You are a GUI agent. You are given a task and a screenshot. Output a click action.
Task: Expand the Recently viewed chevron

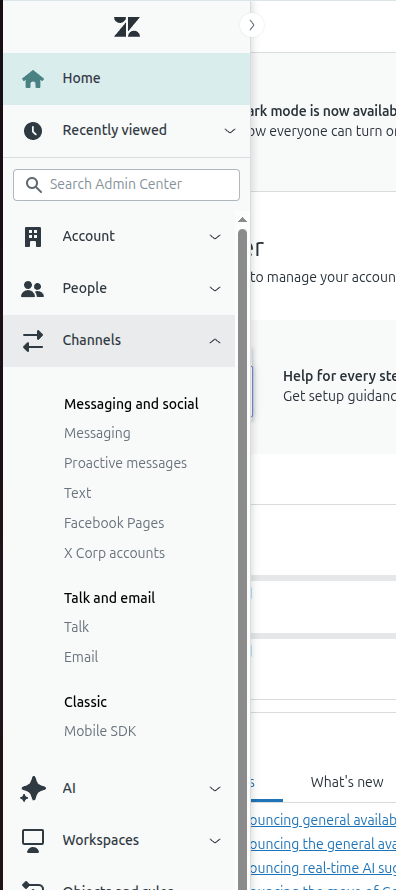point(230,131)
